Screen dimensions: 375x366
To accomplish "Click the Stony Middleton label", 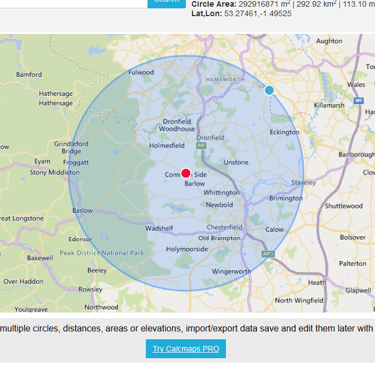I will [x=54, y=172].
